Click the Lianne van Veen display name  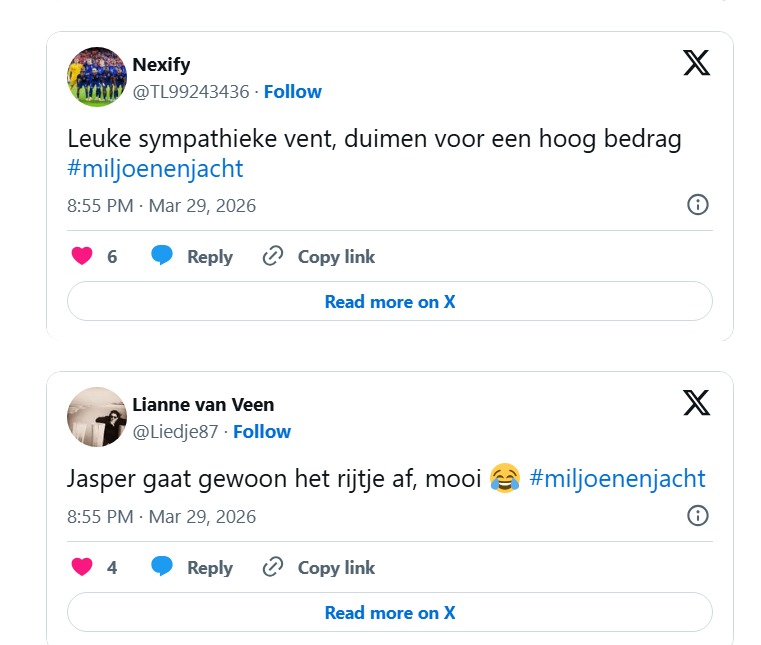[203, 404]
